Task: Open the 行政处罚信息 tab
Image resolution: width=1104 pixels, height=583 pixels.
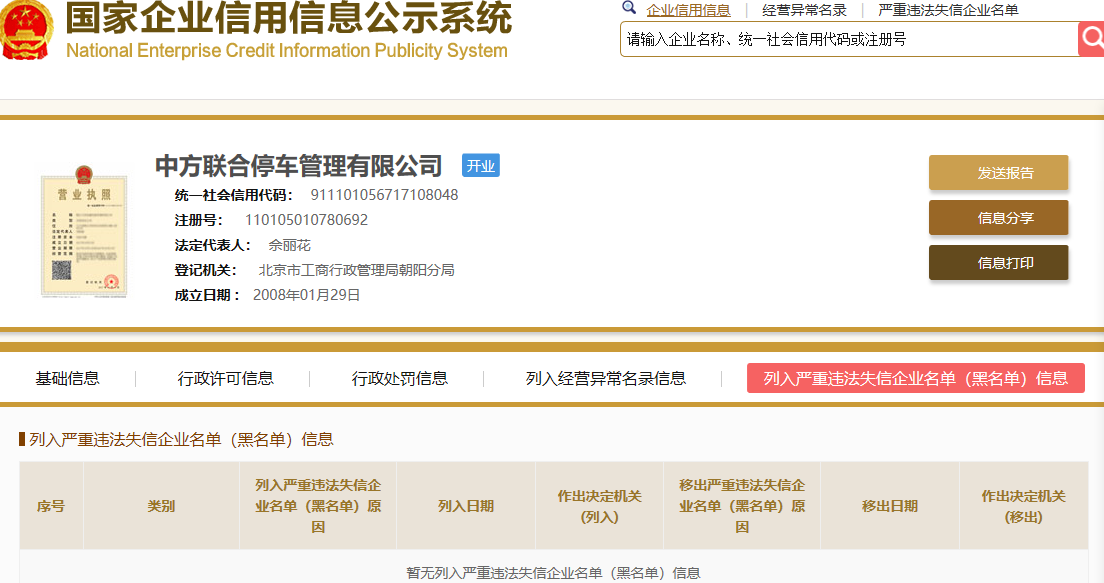Action: point(399,378)
